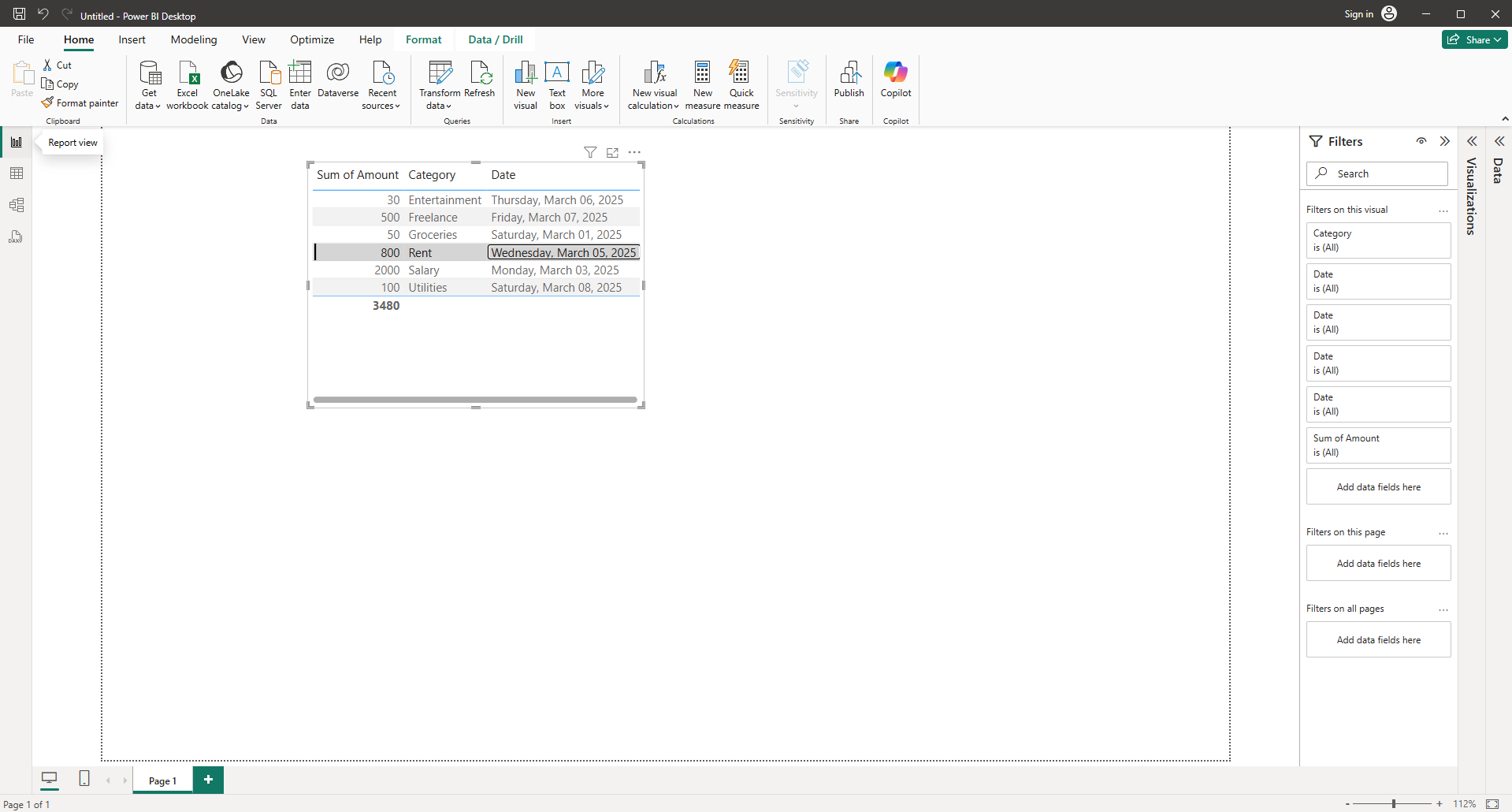Toggle the Filters pane eye visibility icon

1421,141
